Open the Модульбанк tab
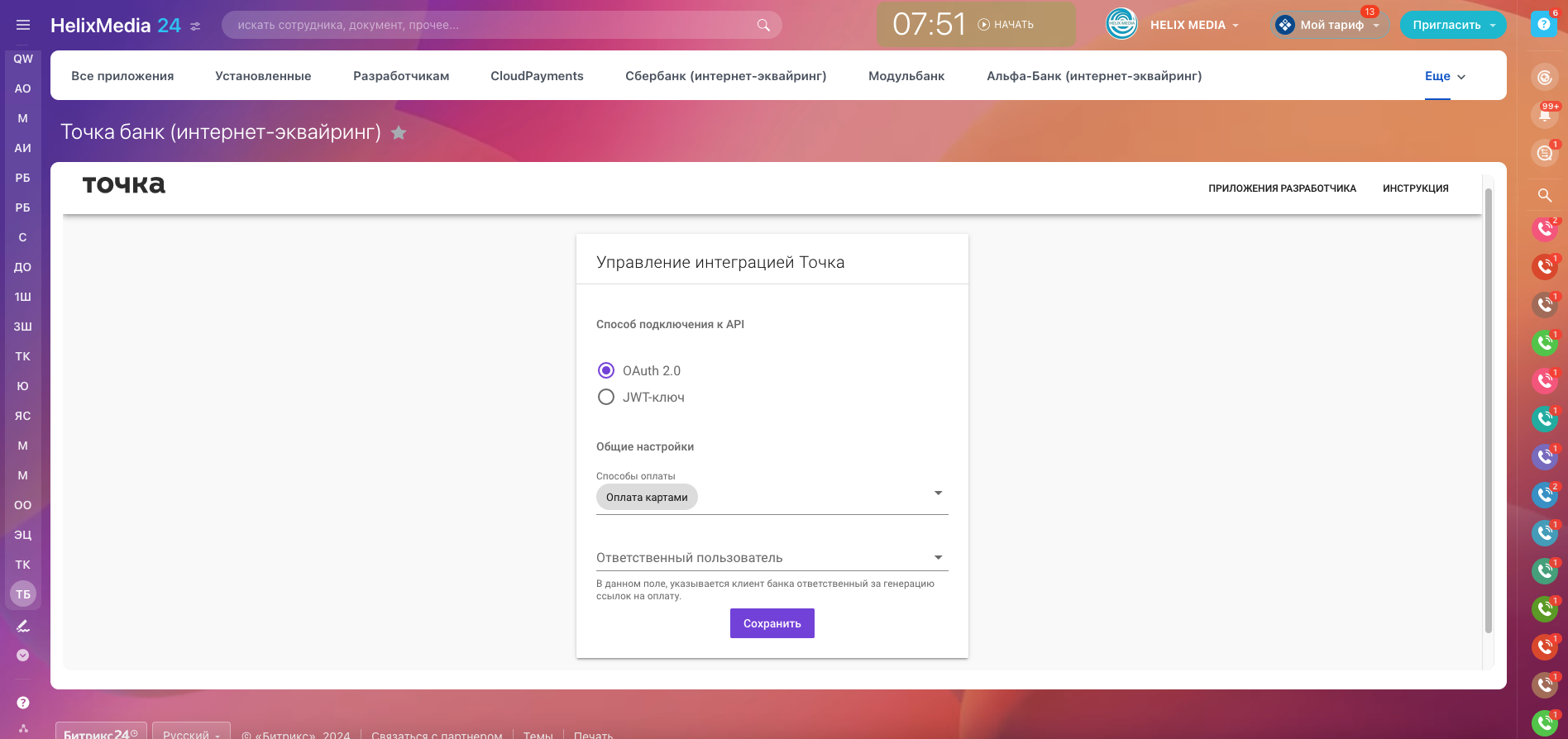Screen dimensions: 1568x739 point(906,76)
